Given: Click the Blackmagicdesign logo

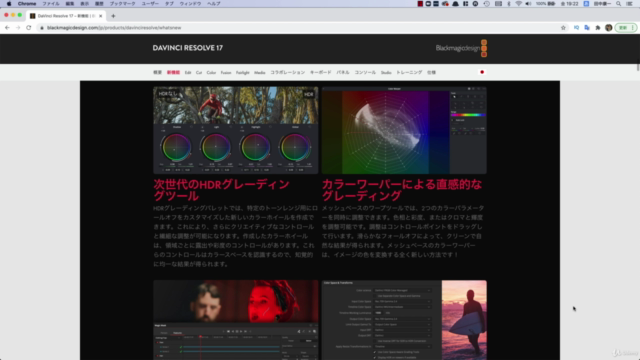Looking at the screenshot, I should point(461,48).
